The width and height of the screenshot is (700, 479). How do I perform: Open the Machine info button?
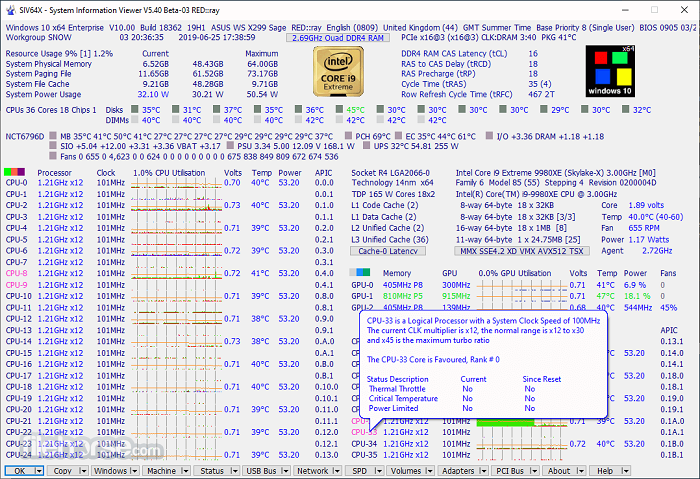(162, 471)
